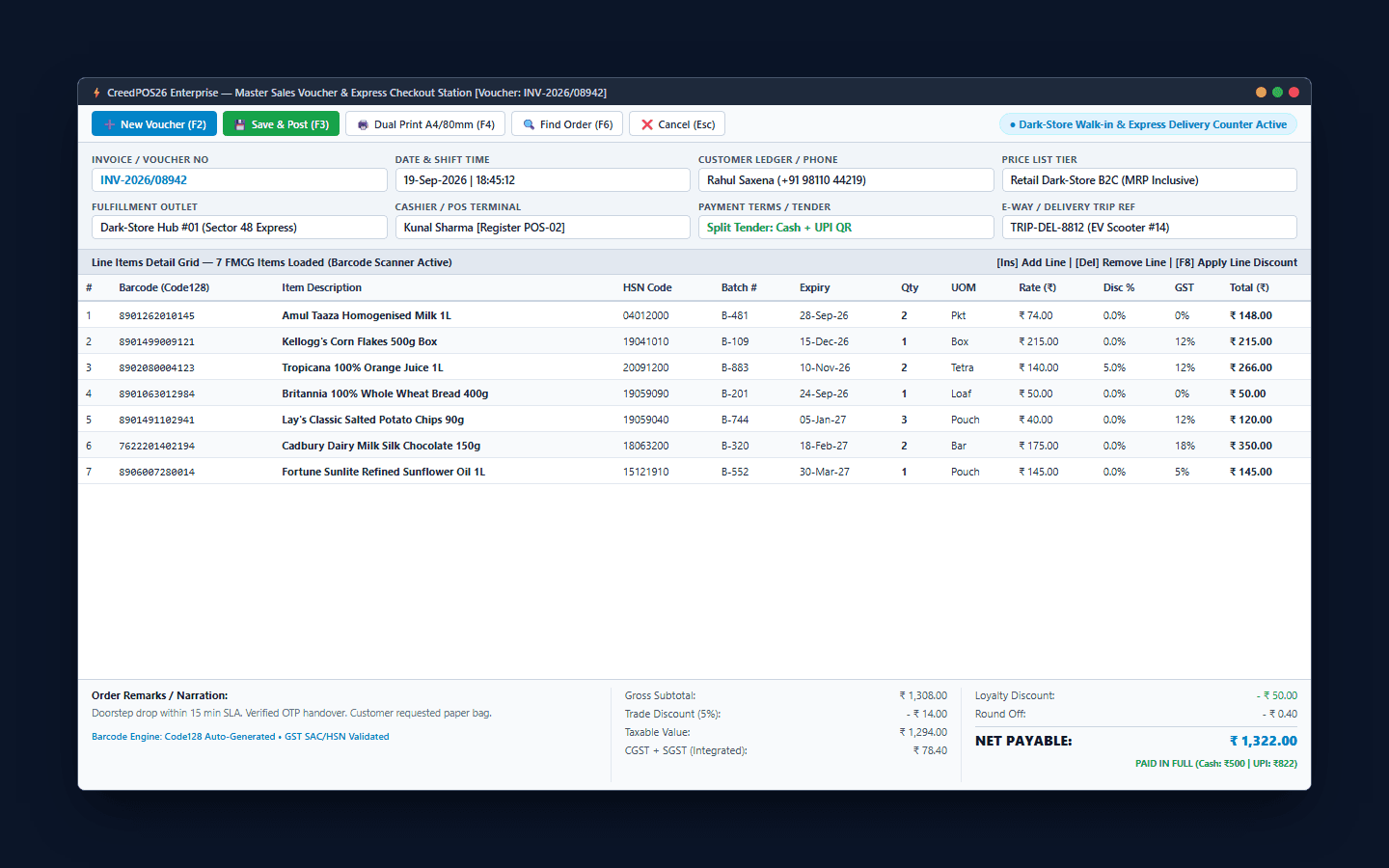1389x868 pixels.
Task: Click the Barcode Engine Code128 Auto-Generated note
Action: 240,737
